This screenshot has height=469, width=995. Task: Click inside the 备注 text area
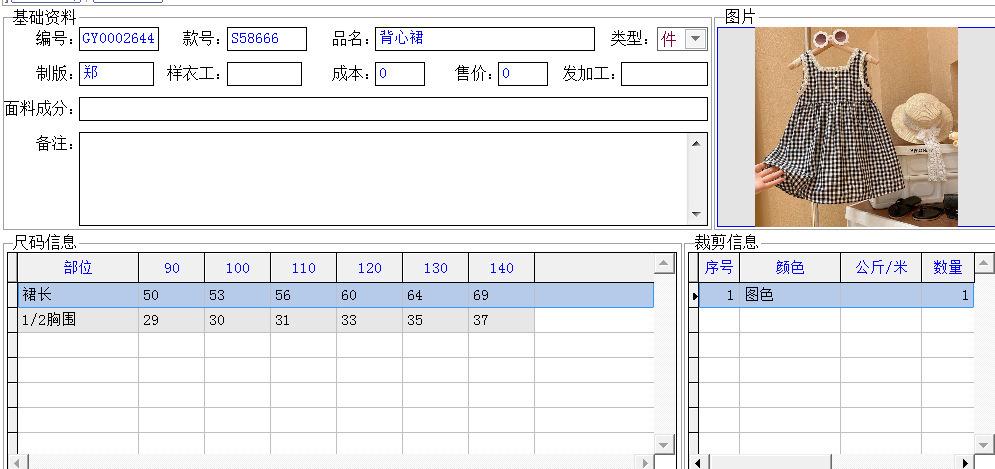click(x=383, y=178)
